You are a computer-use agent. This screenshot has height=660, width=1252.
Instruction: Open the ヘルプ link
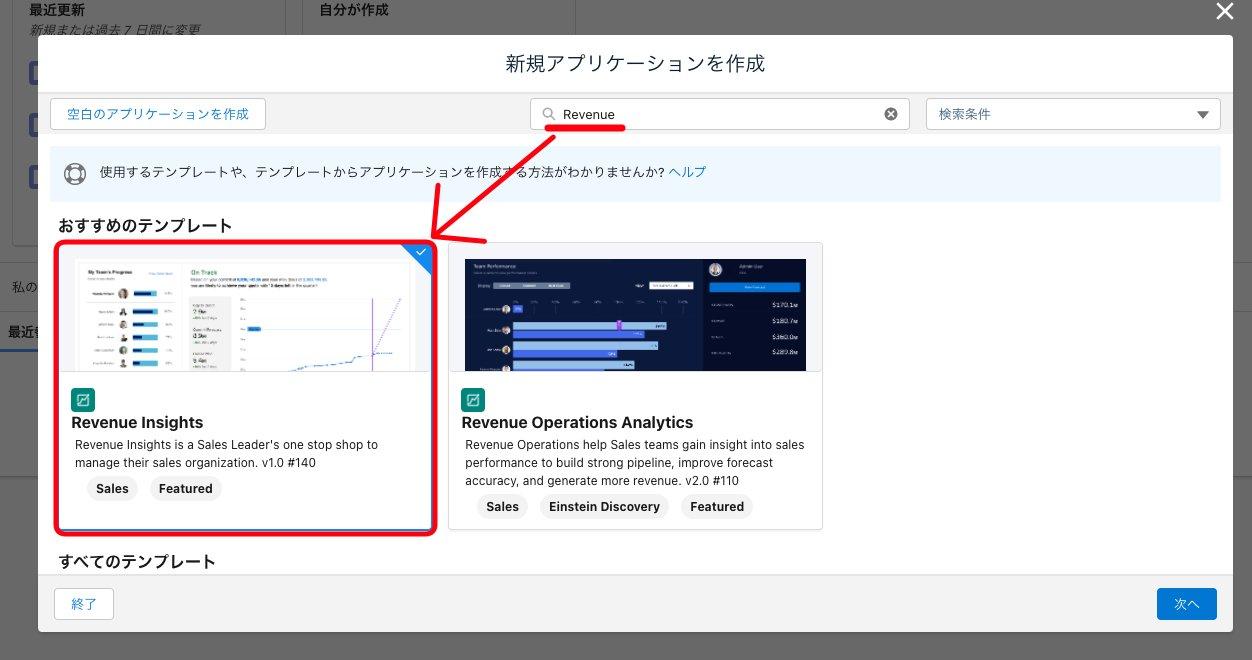687,172
